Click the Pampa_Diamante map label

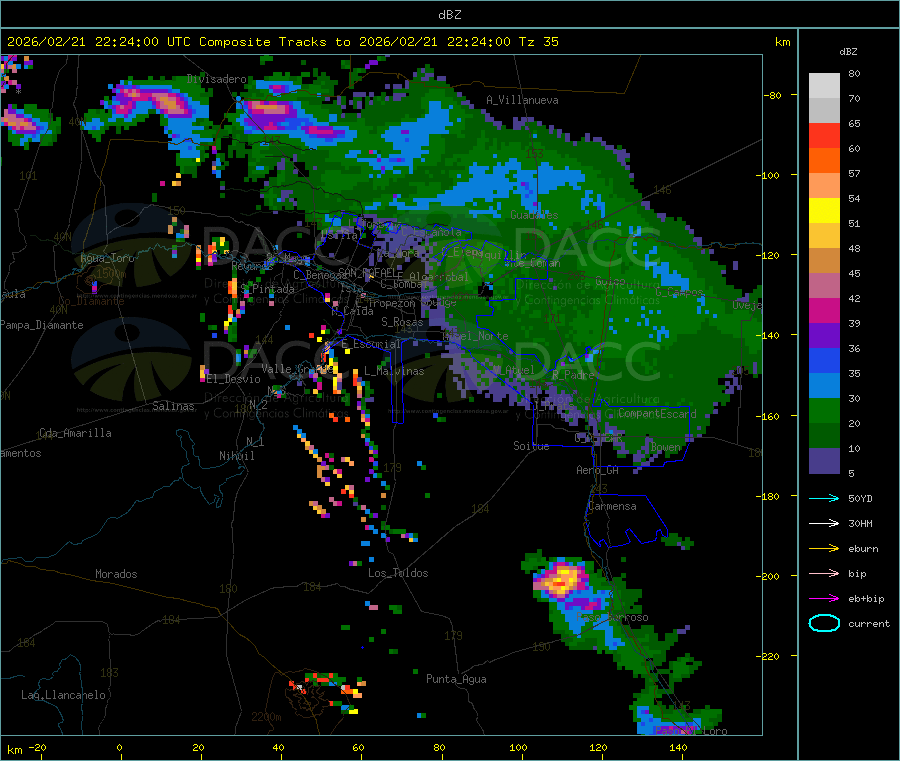(x=41, y=325)
